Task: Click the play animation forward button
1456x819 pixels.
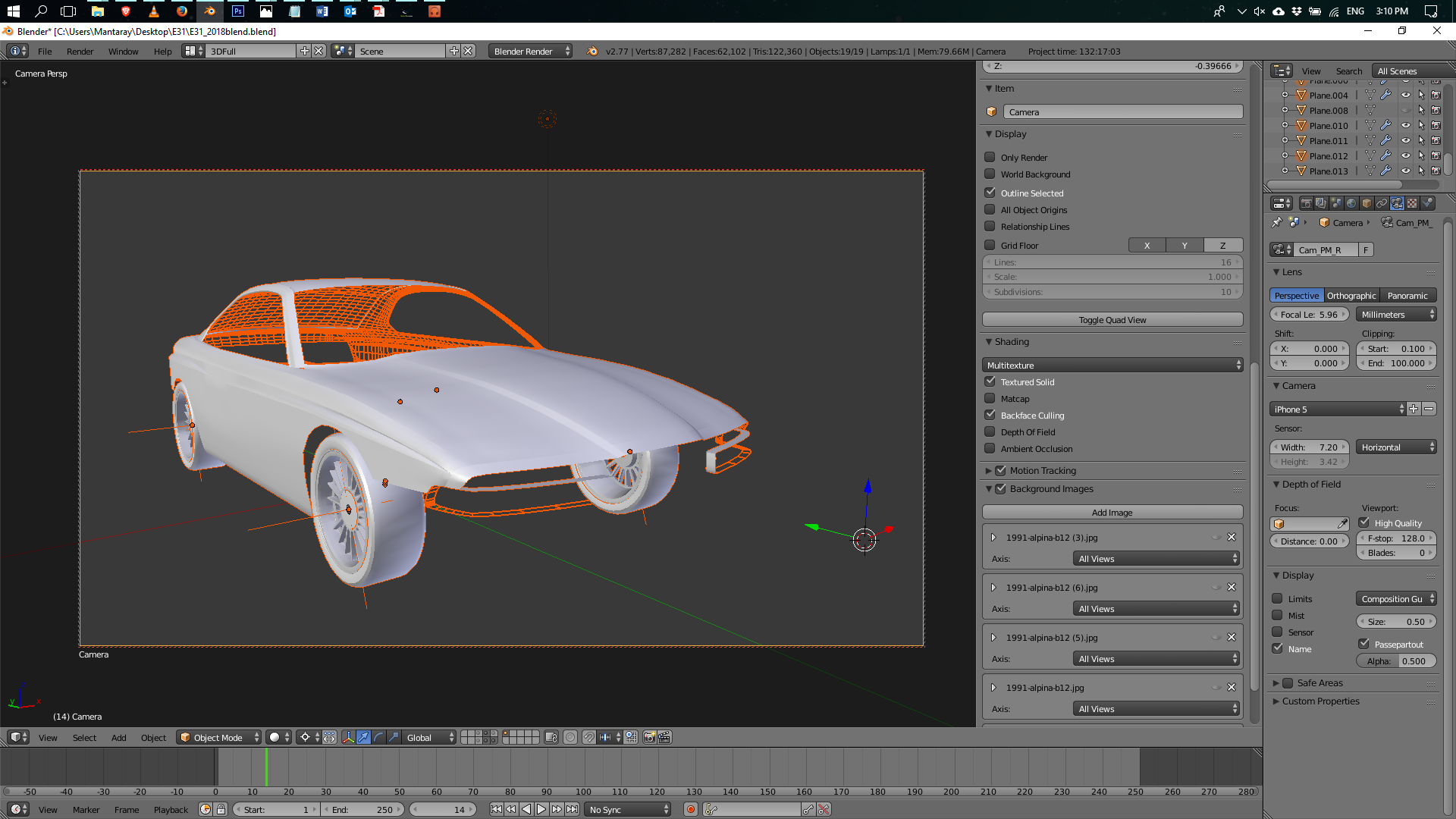Action: tap(541, 809)
